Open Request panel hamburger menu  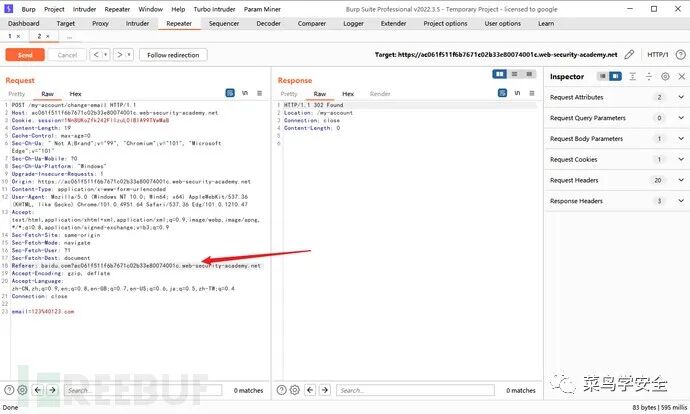pyautogui.click(x=260, y=93)
